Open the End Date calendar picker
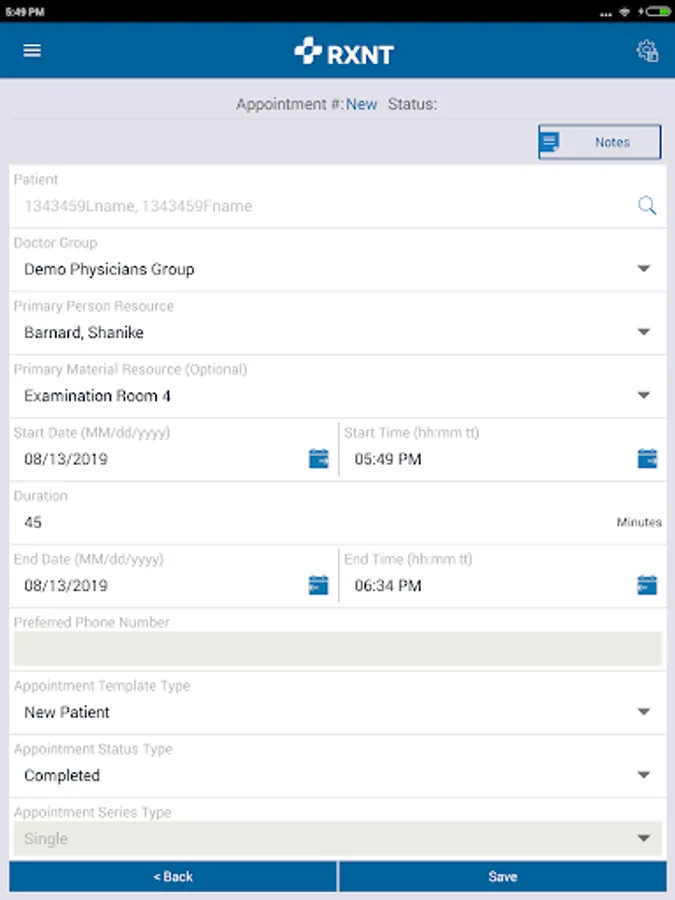Image resolution: width=675 pixels, height=900 pixels. pos(318,585)
